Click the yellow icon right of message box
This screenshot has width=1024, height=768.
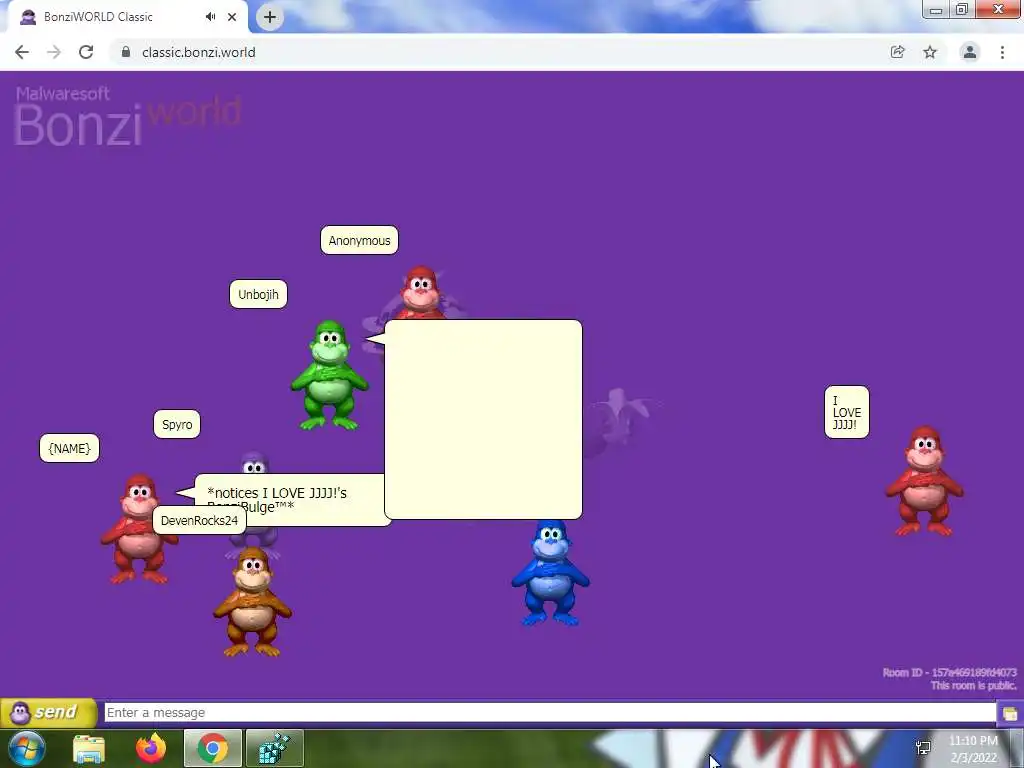pyautogui.click(x=1010, y=713)
